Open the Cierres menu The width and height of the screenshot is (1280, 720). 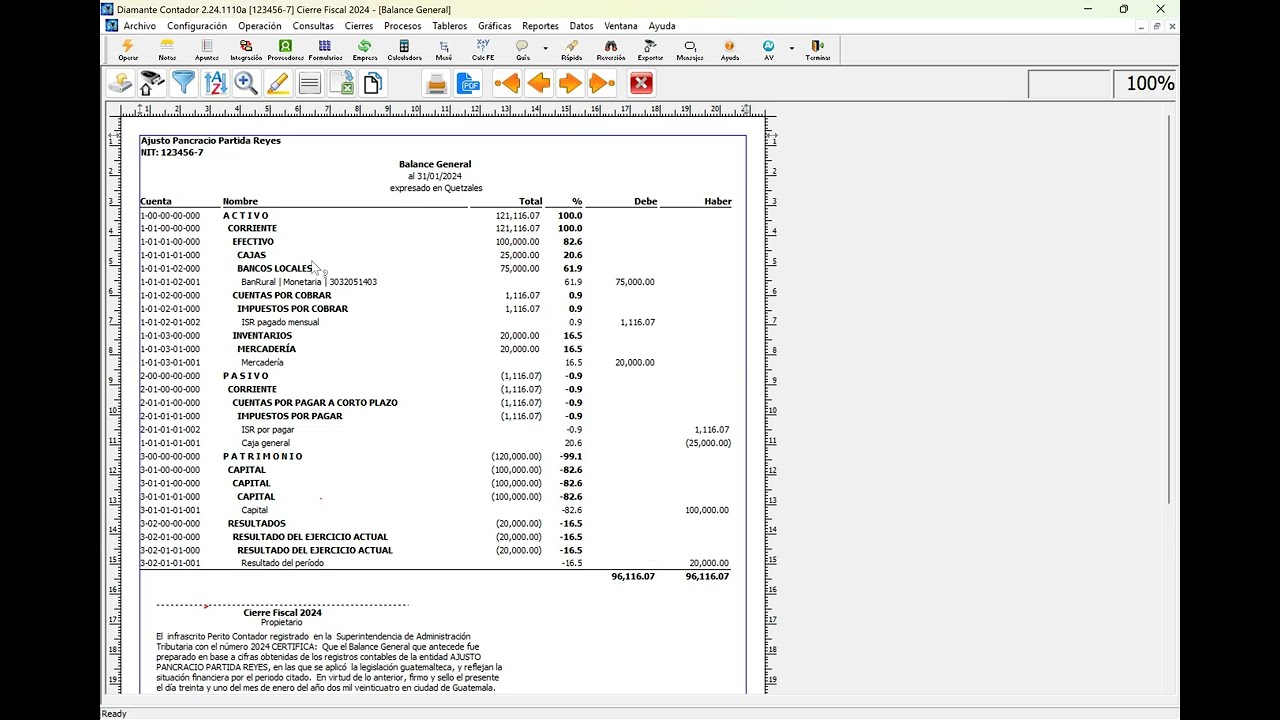coord(359,26)
